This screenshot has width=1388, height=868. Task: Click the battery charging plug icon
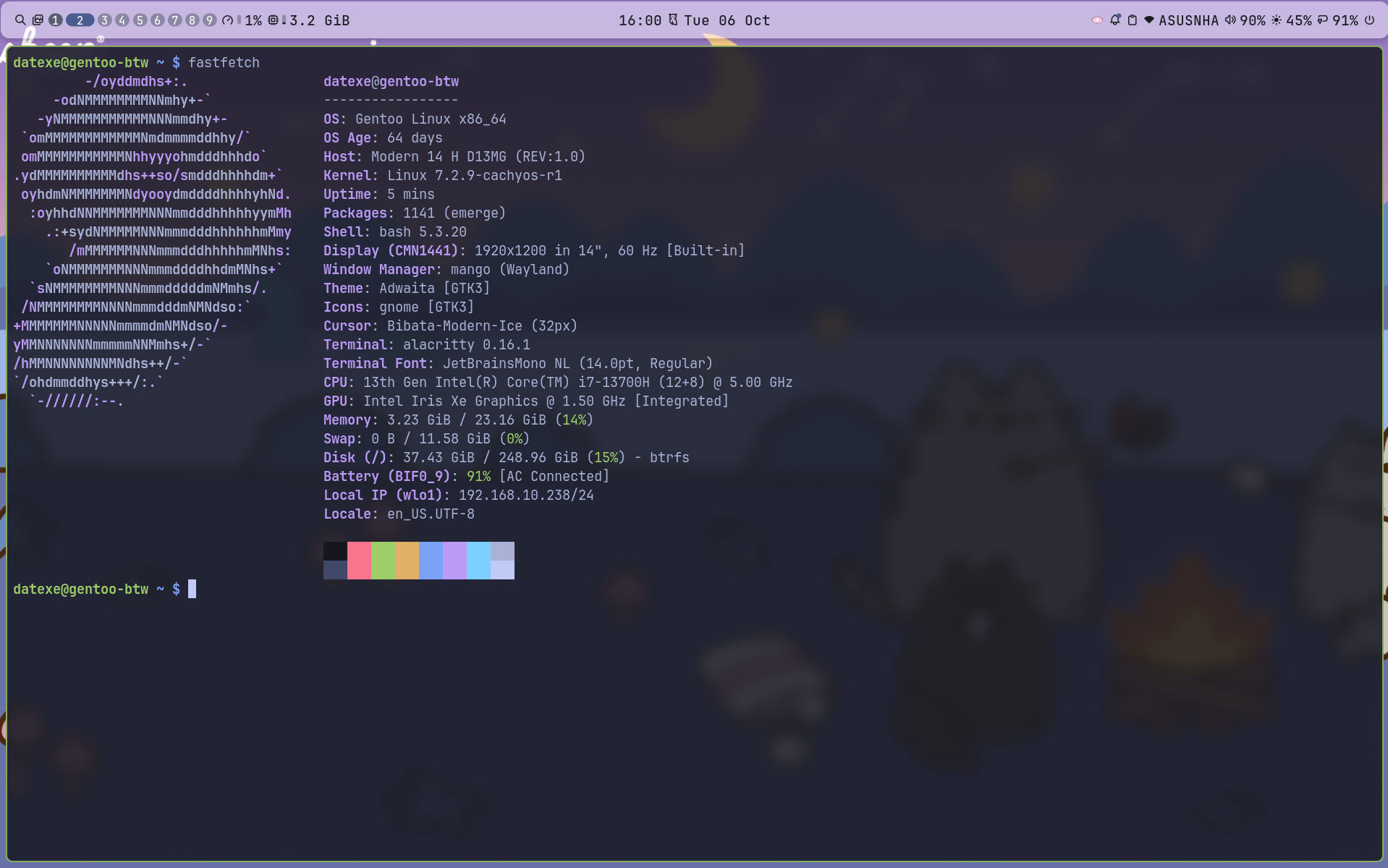(x=1323, y=20)
